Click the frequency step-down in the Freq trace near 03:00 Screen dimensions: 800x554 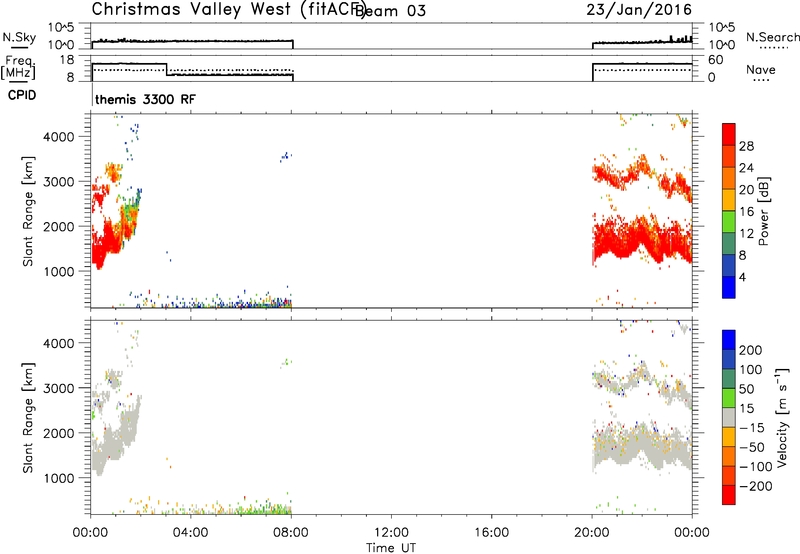[x=167, y=70]
